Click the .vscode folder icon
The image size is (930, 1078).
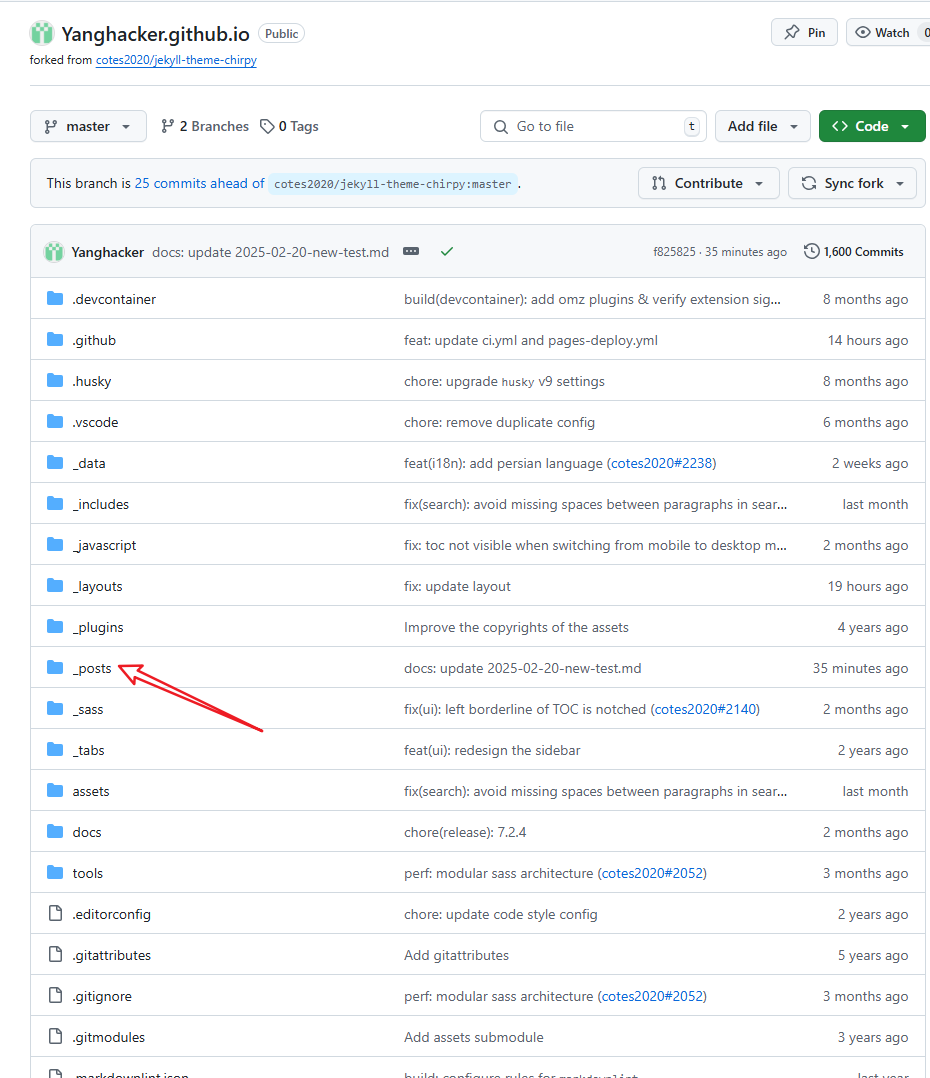point(55,421)
